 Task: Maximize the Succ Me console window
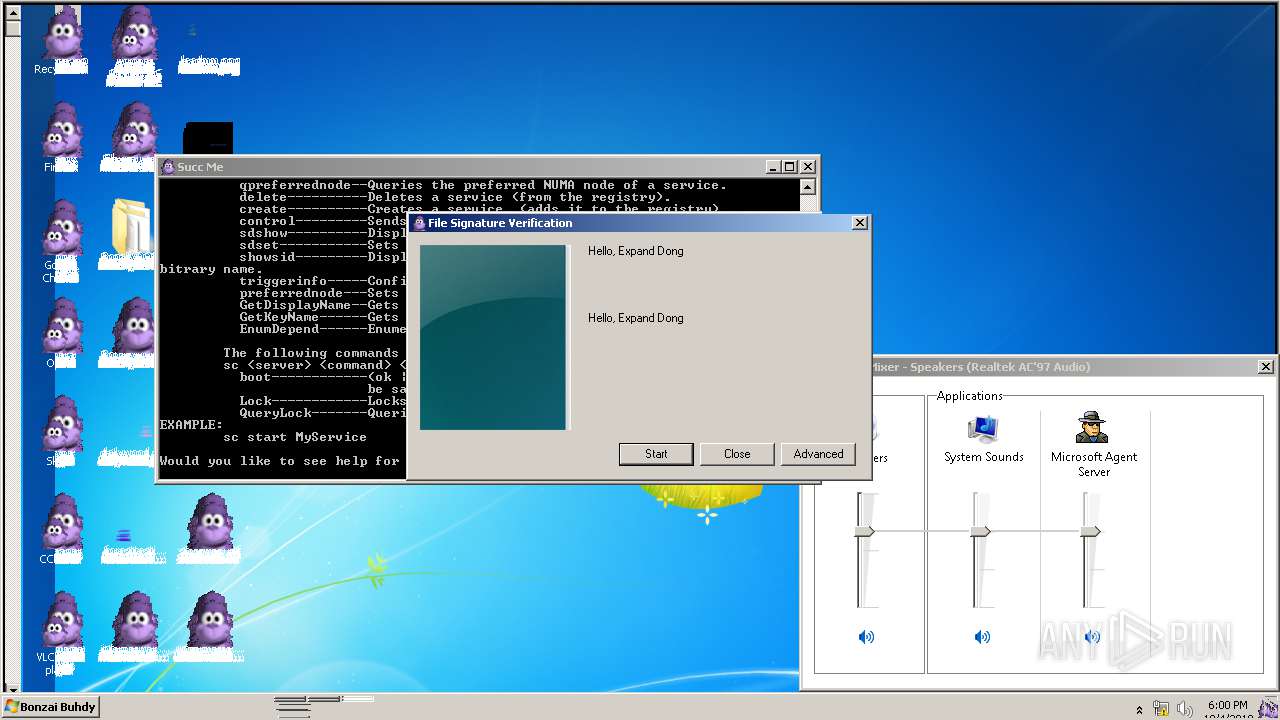tap(789, 167)
